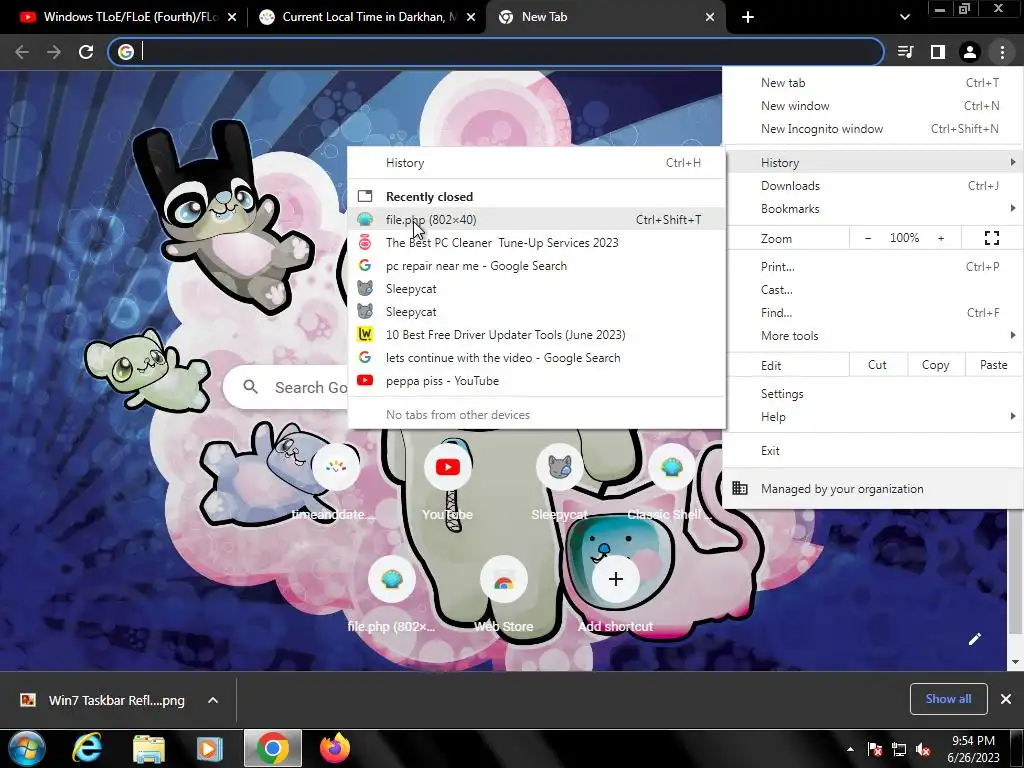Open Downloads from Chrome menu
The width and height of the screenshot is (1024, 768).
pos(872,186)
